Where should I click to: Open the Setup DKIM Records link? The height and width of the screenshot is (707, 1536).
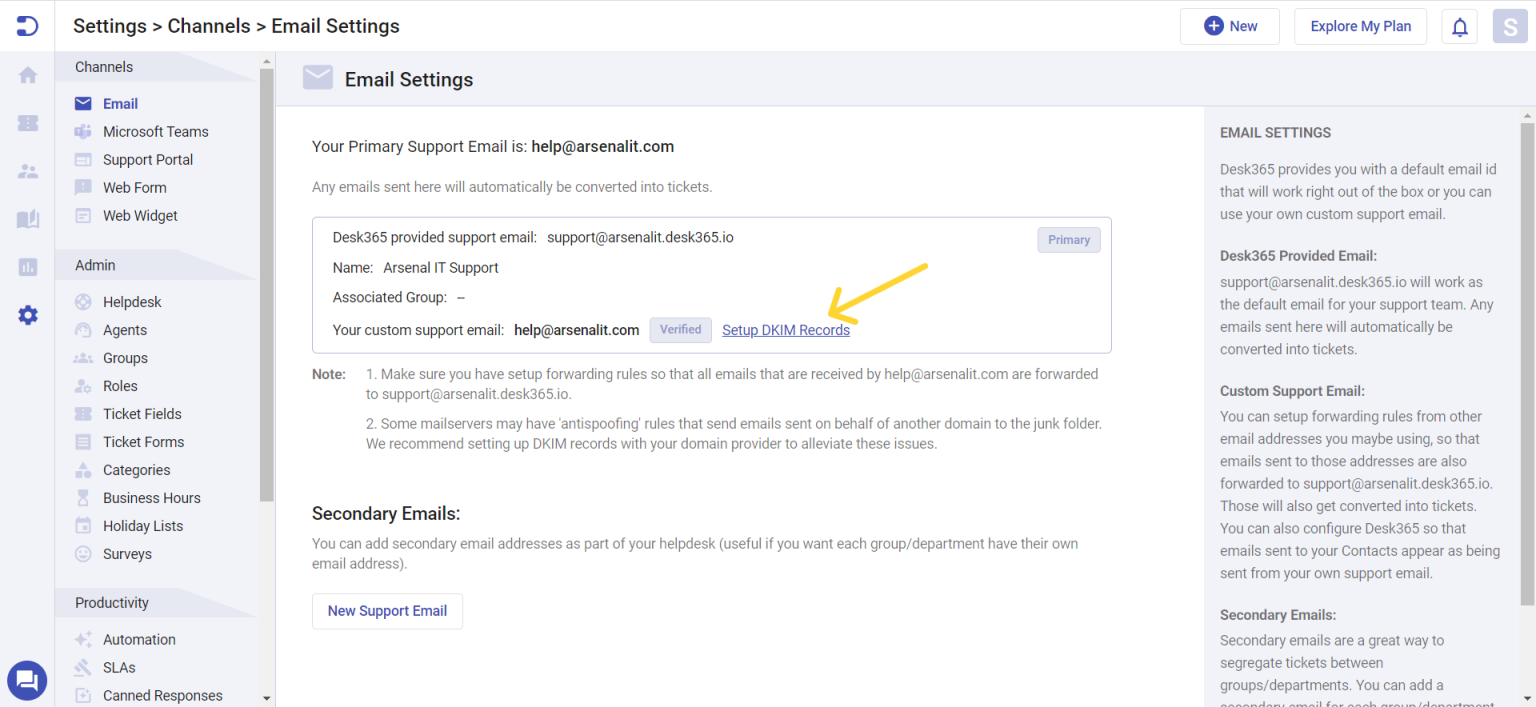786,329
